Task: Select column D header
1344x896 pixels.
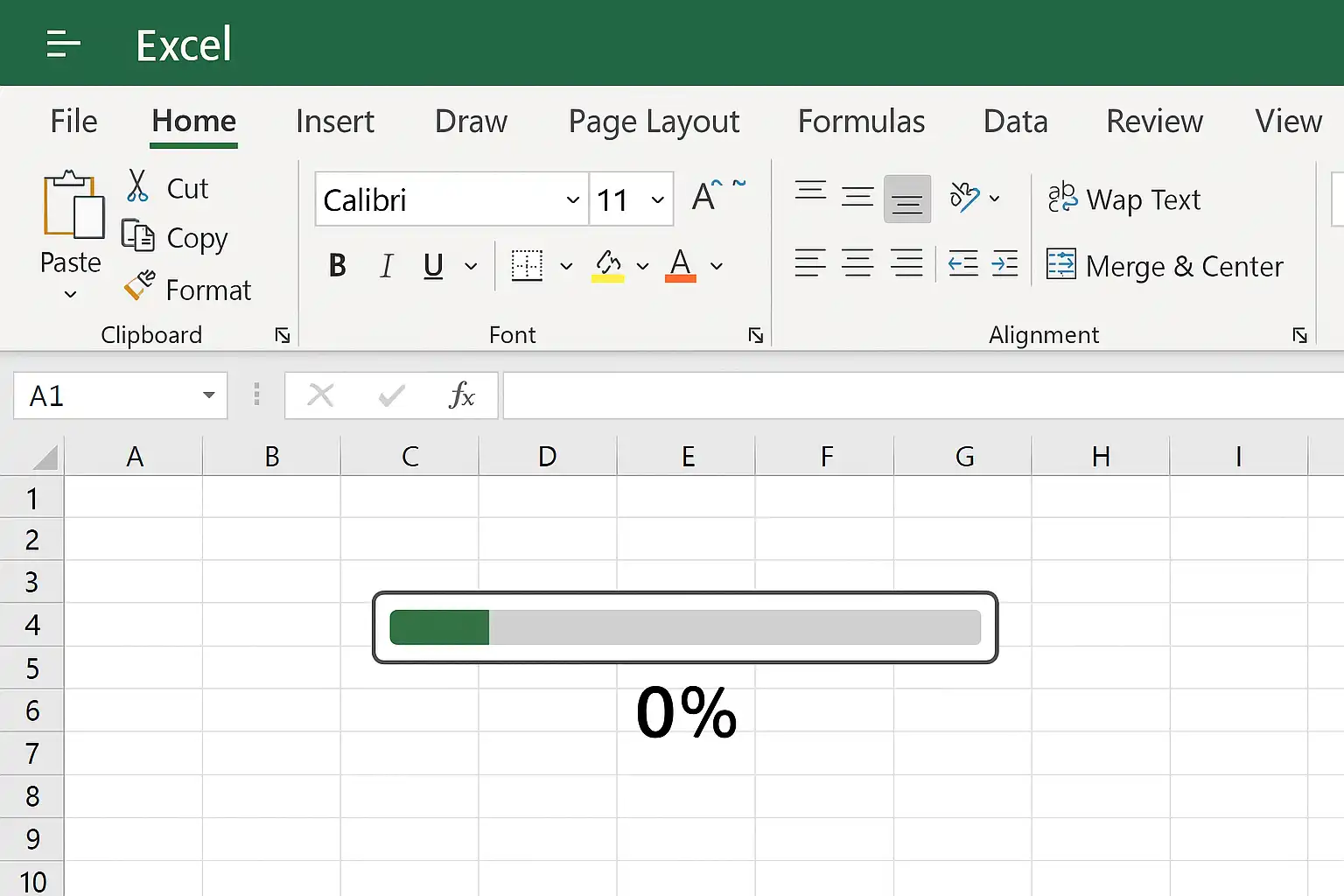Action: (548, 457)
